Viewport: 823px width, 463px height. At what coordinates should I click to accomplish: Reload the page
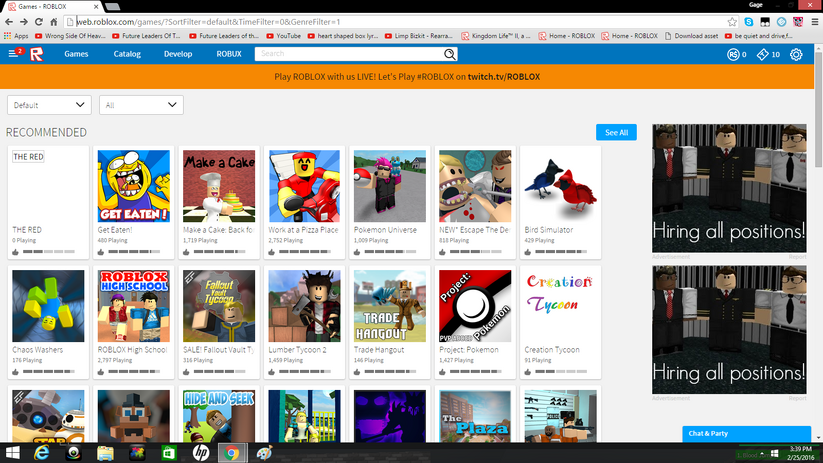pos(38,22)
